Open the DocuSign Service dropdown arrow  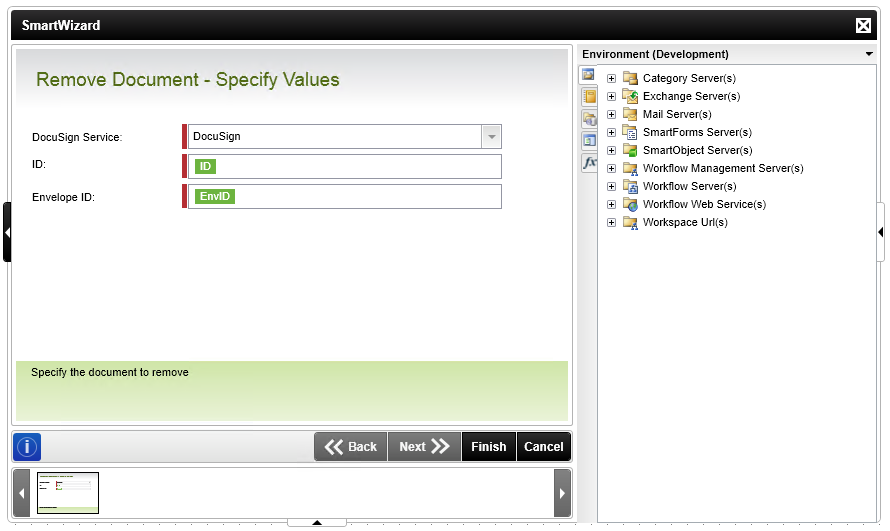click(492, 137)
